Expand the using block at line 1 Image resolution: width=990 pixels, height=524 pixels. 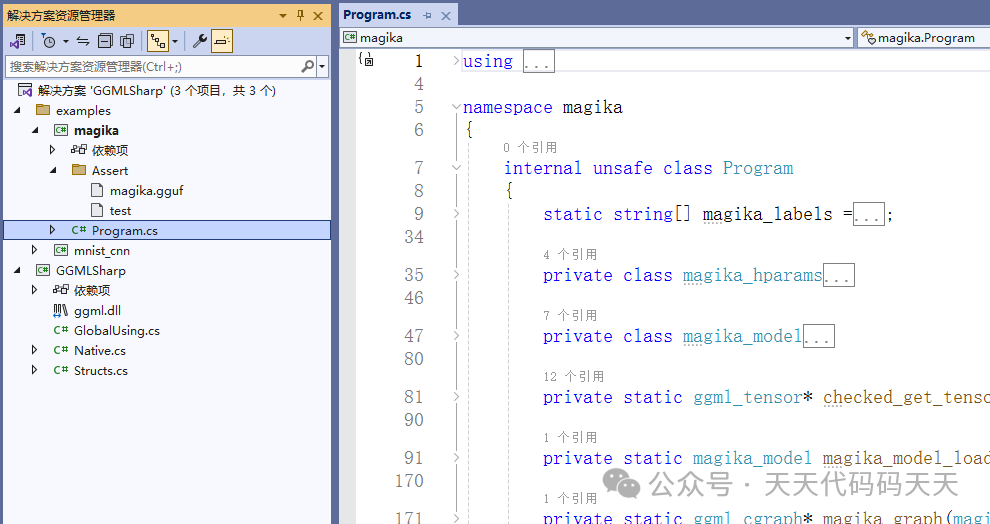click(456, 61)
